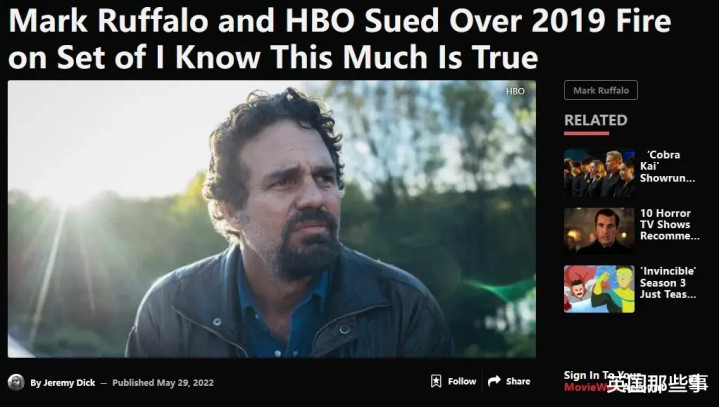The image size is (719, 407).
Task: Click the main Mark Ruffalo article image
Action: click(x=271, y=219)
